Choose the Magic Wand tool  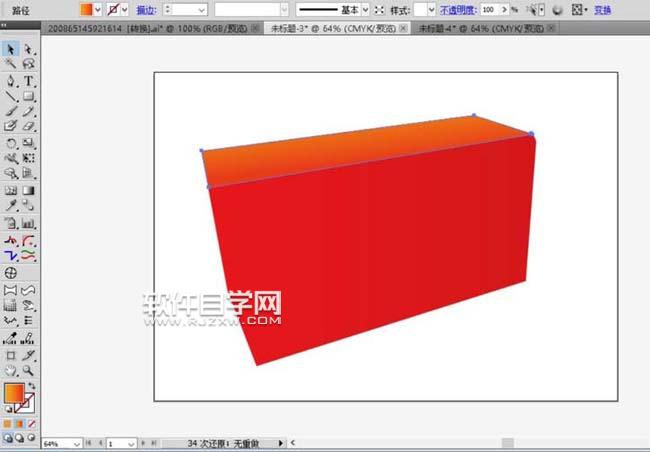[10, 63]
